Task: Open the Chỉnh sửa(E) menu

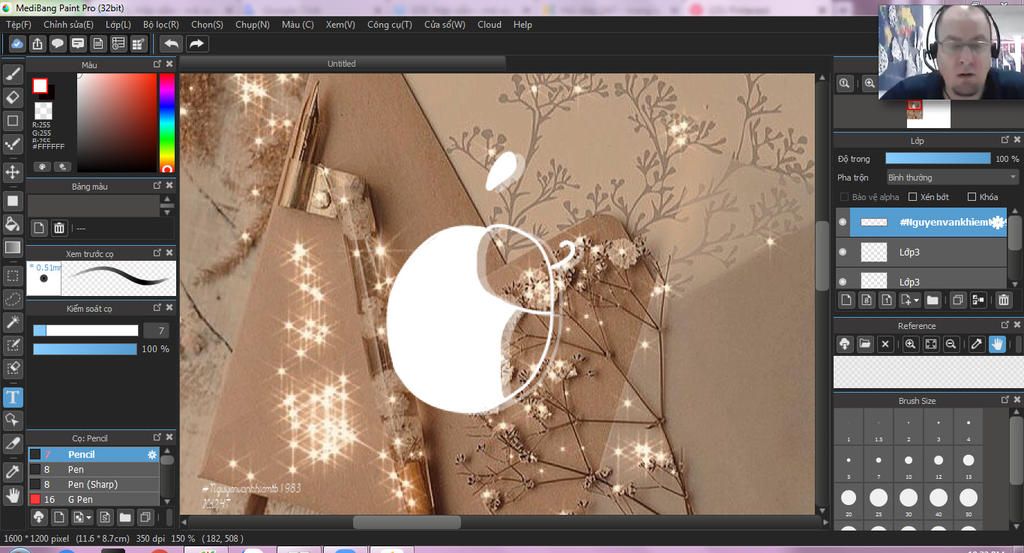Action: (69, 24)
